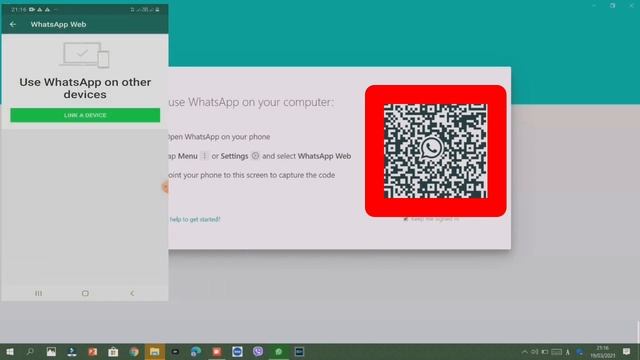Open the volume control in system tray

pyautogui.click(x=534, y=352)
